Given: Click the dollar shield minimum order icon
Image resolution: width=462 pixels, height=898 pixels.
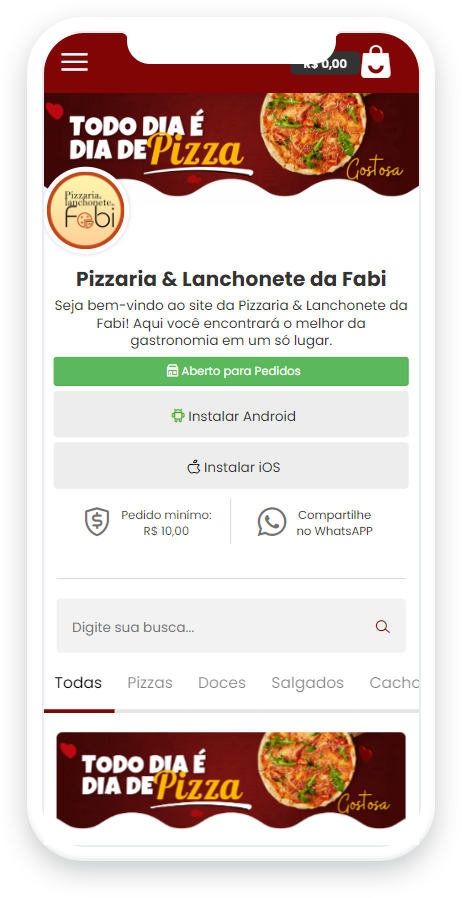Looking at the screenshot, I should point(97,522).
